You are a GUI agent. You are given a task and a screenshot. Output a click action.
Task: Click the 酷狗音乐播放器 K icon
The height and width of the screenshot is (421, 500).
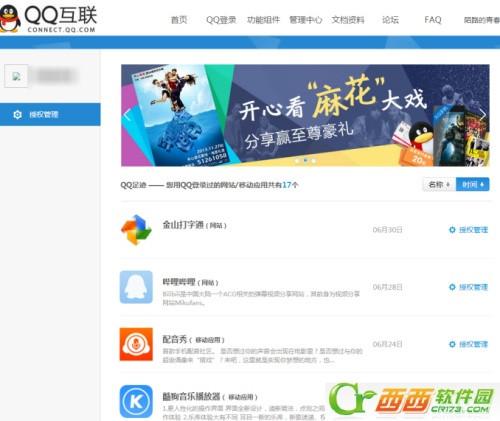tap(136, 401)
